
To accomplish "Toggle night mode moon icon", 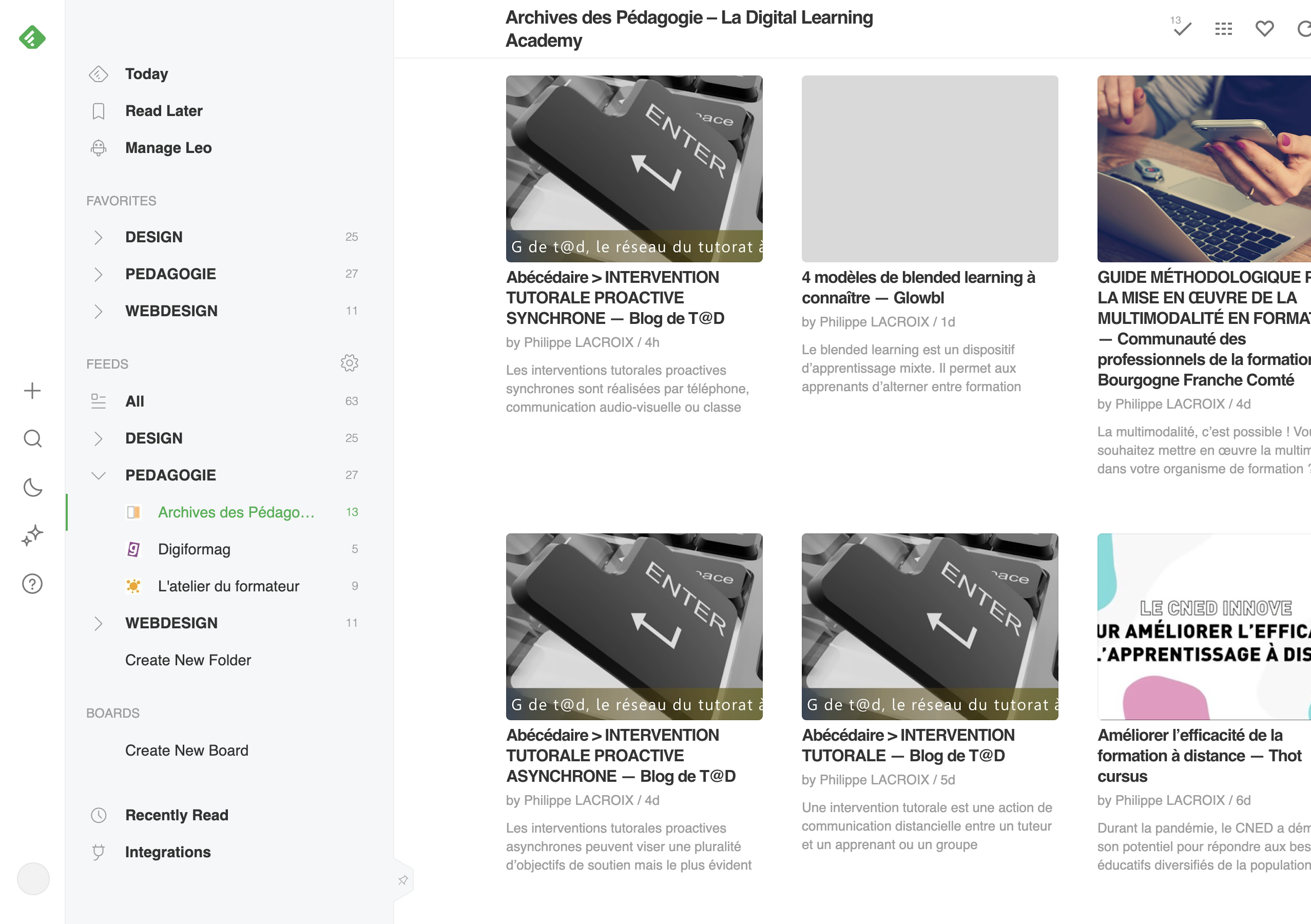I will coord(32,487).
